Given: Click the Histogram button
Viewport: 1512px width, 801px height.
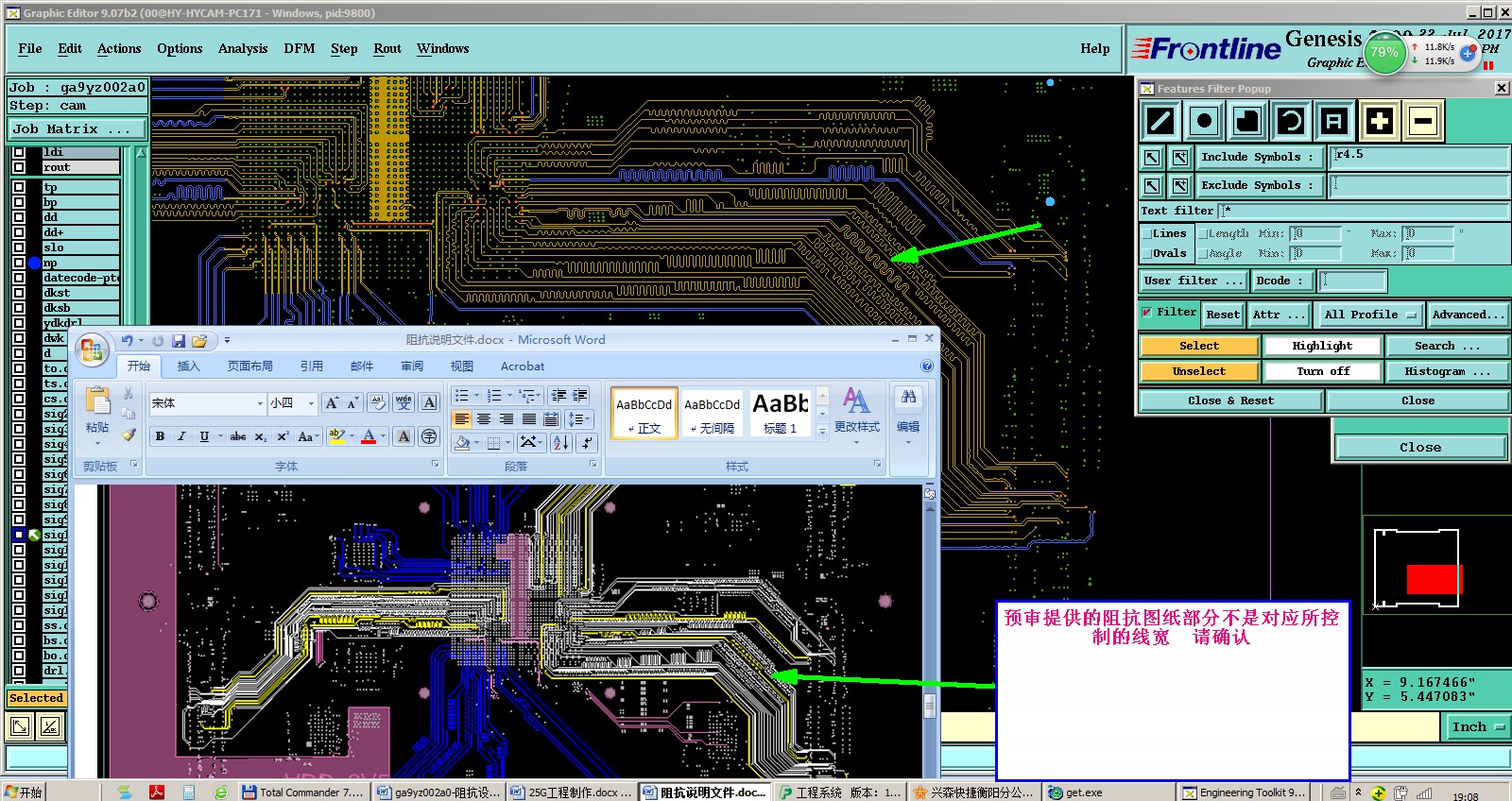Looking at the screenshot, I should click(1447, 371).
